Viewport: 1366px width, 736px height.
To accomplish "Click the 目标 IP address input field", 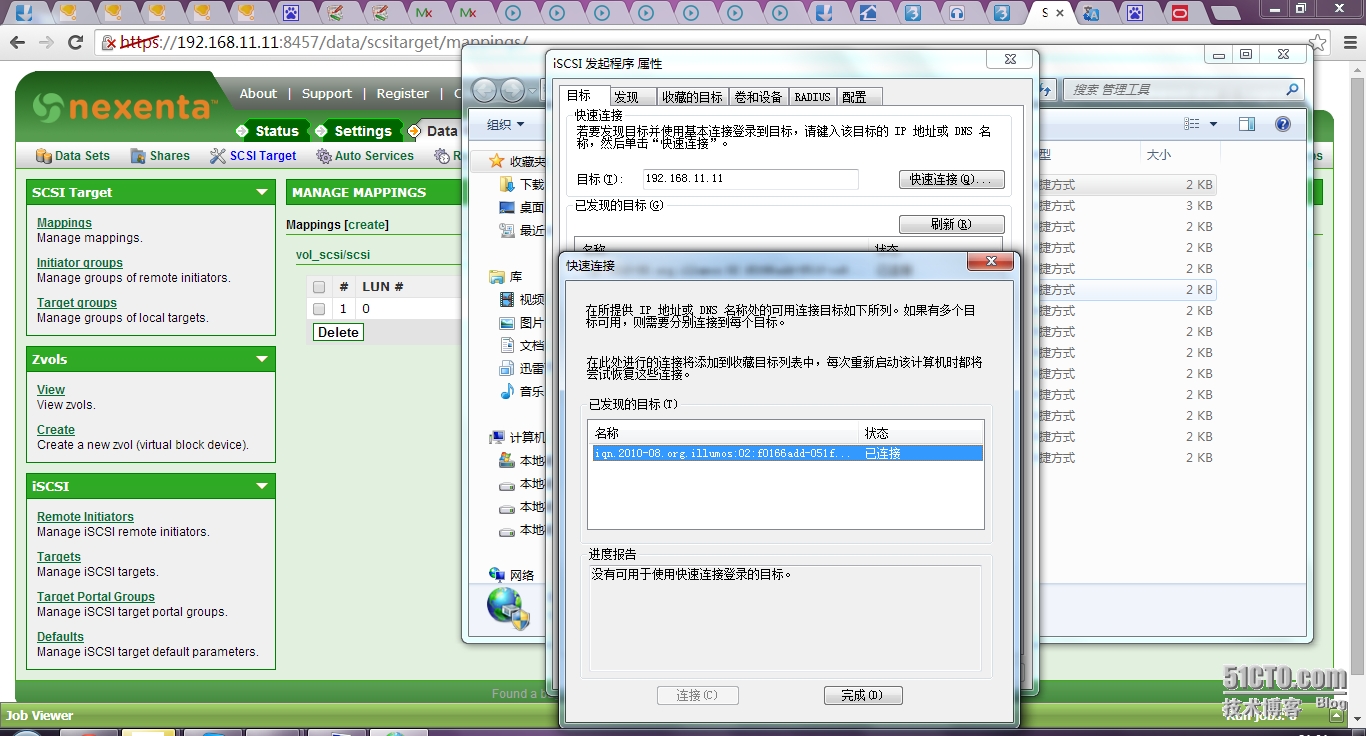I will coord(750,179).
